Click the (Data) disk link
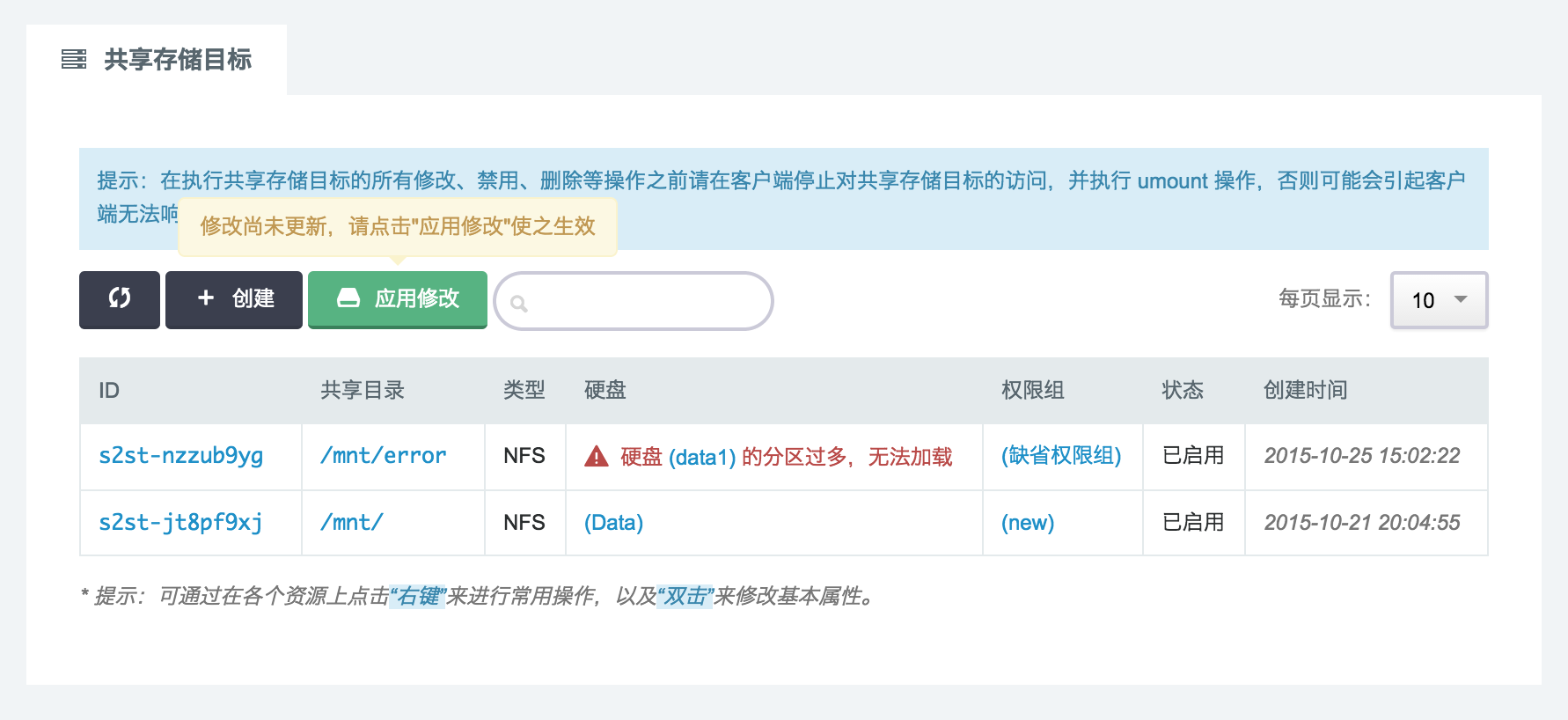The image size is (1568, 720). 613,523
